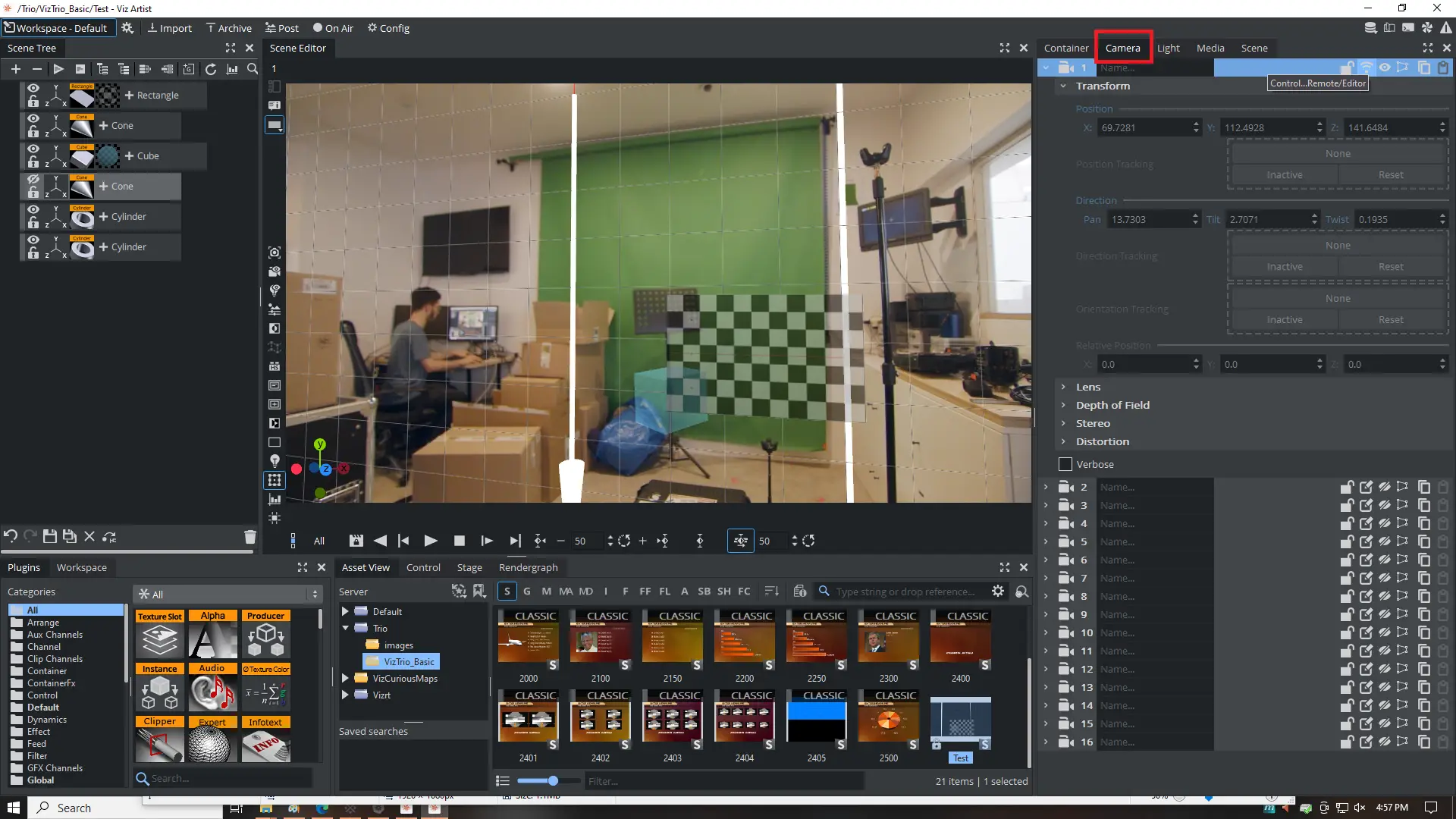Open the asset search settings gear
Screen dimensions: 1456x819
pos(998,591)
